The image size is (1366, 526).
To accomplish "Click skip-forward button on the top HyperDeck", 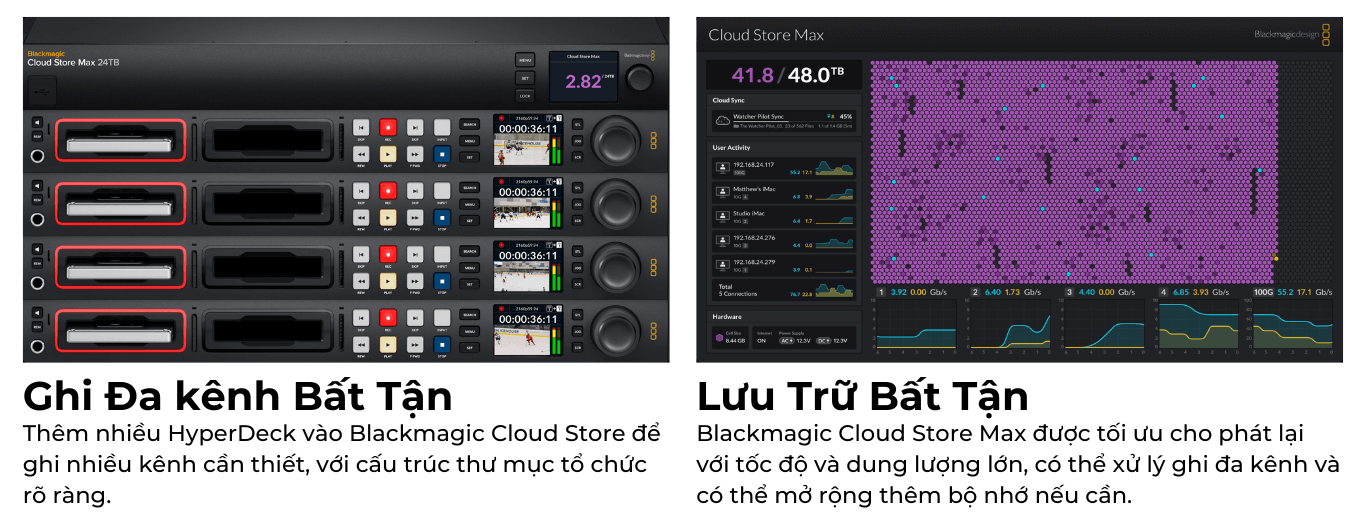I will pos(415,127).
